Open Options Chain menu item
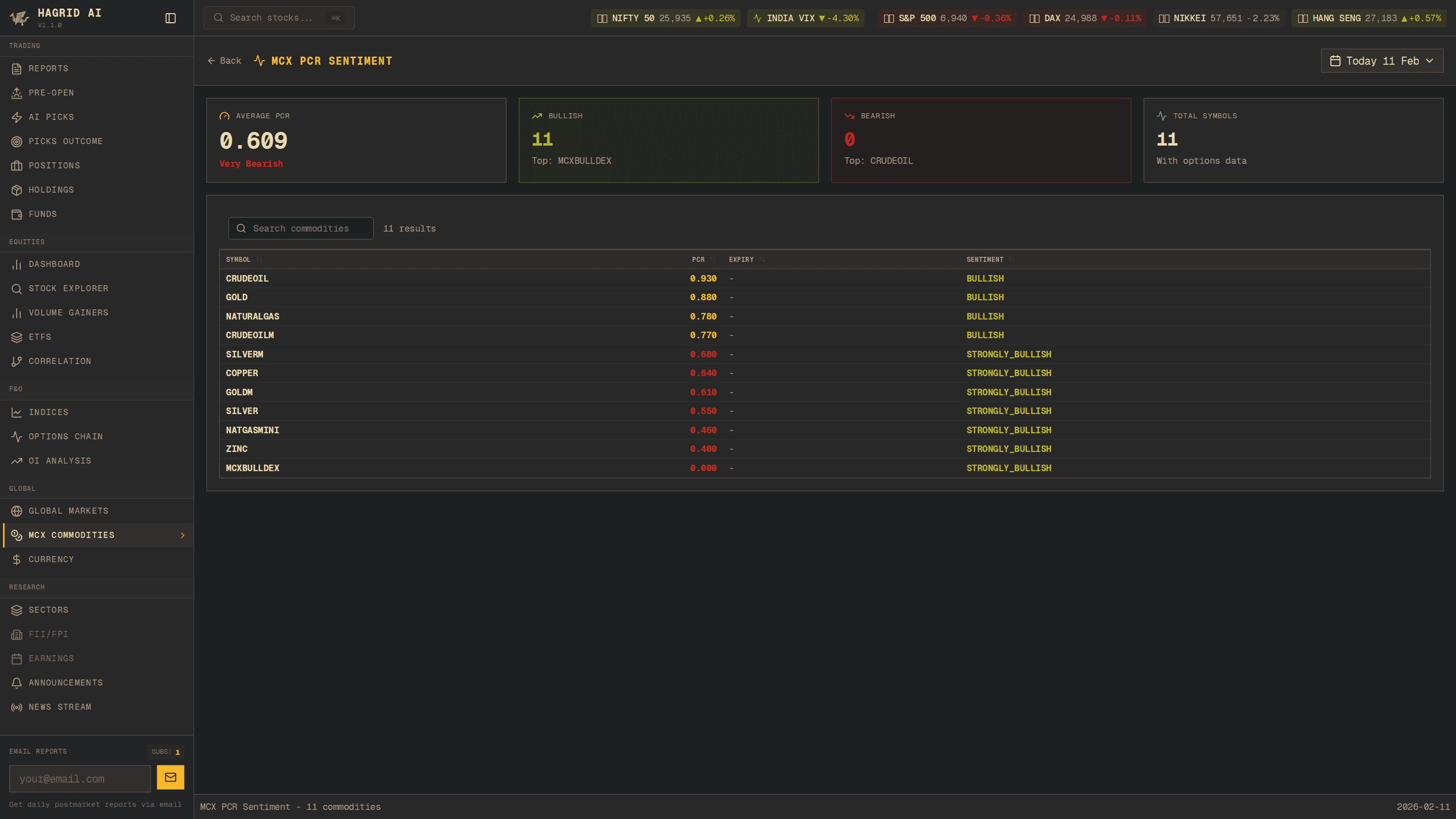This screenshot has height=819, width=1456. (66, 436)
